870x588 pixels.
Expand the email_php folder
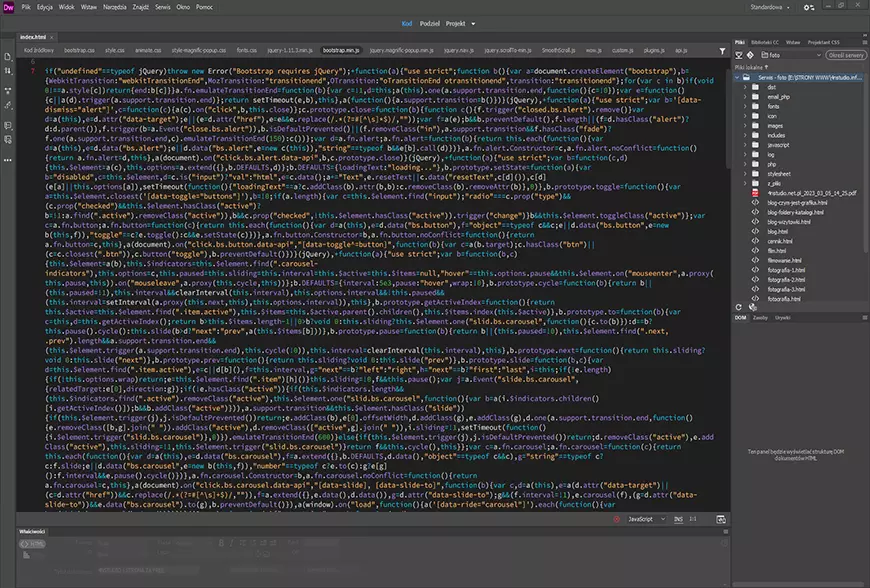(x=745, y=97)
